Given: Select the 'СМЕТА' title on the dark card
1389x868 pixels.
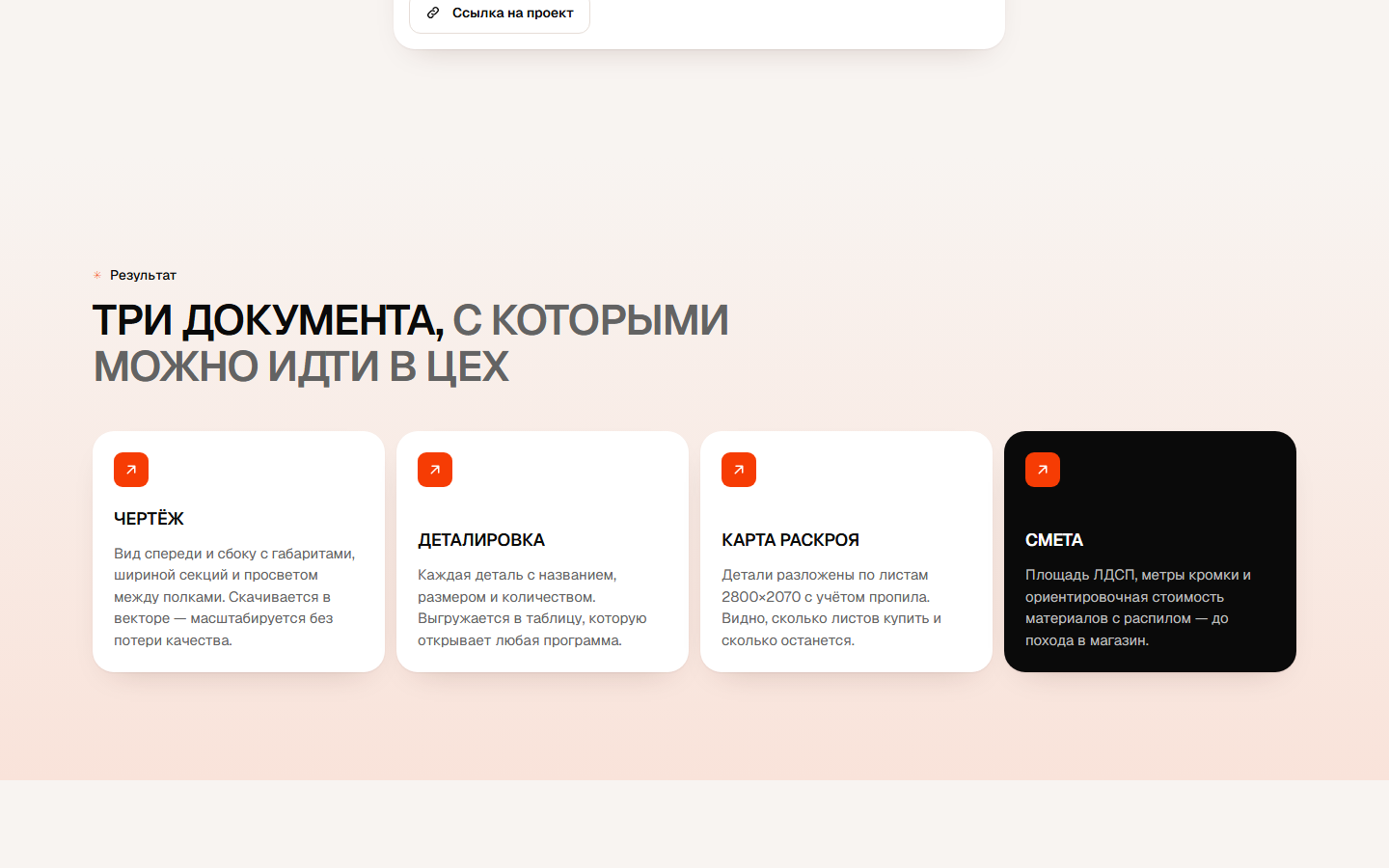Looking at the screenshot, I should (x=1054, y=540).
